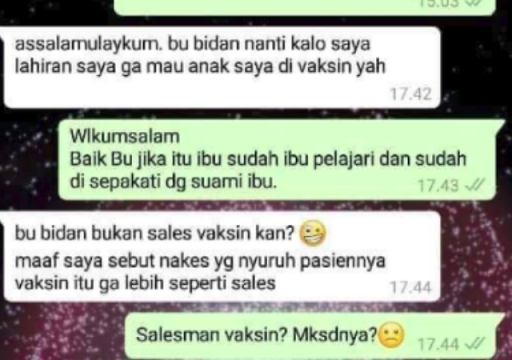The width and height of the screenshot is (512, 360).
Task: Select the 'assalamulaykum. bu bidan' message bubble
Action: (x=222, y=68)
